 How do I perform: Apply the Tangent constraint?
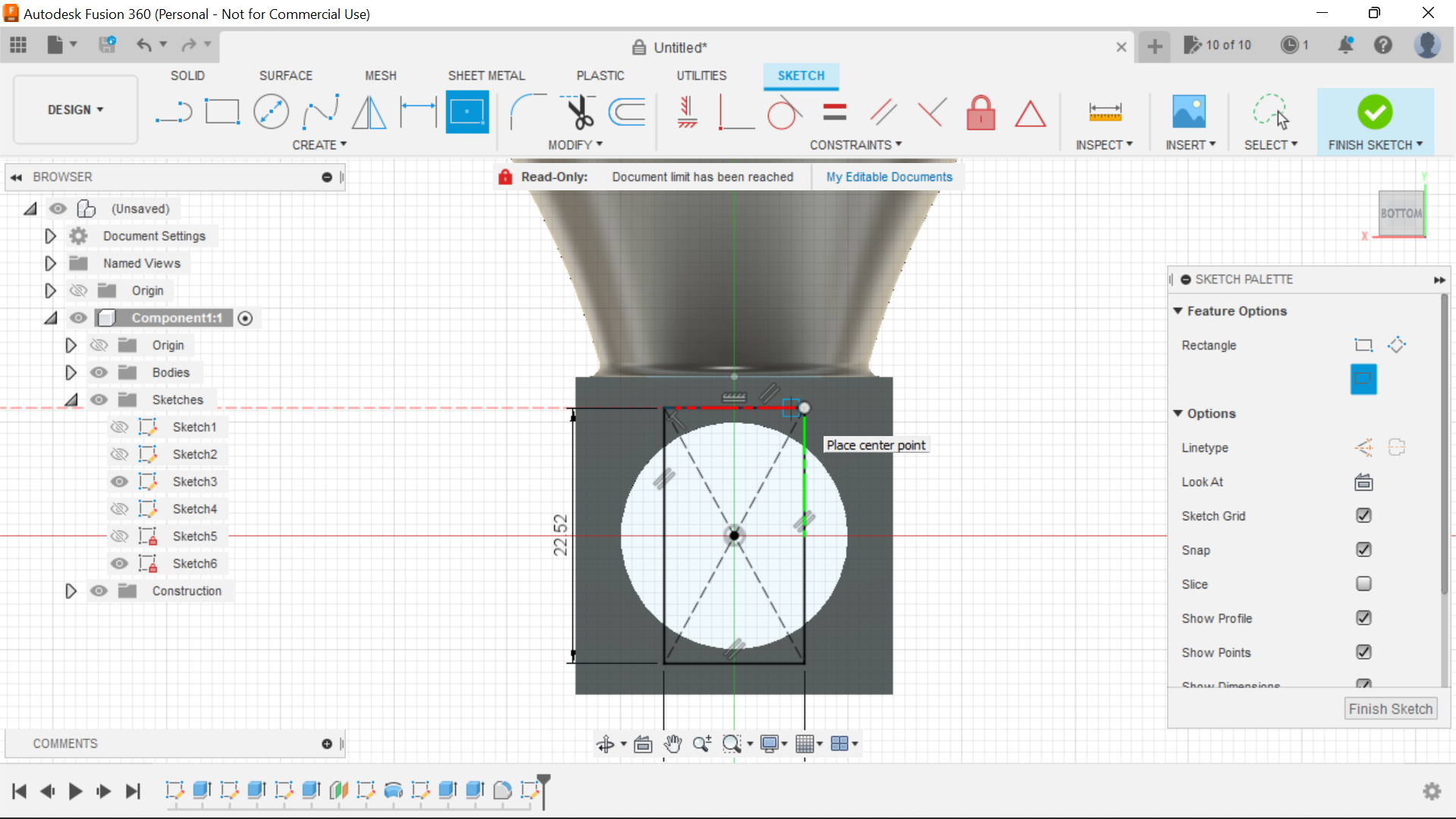pos(784,111)
